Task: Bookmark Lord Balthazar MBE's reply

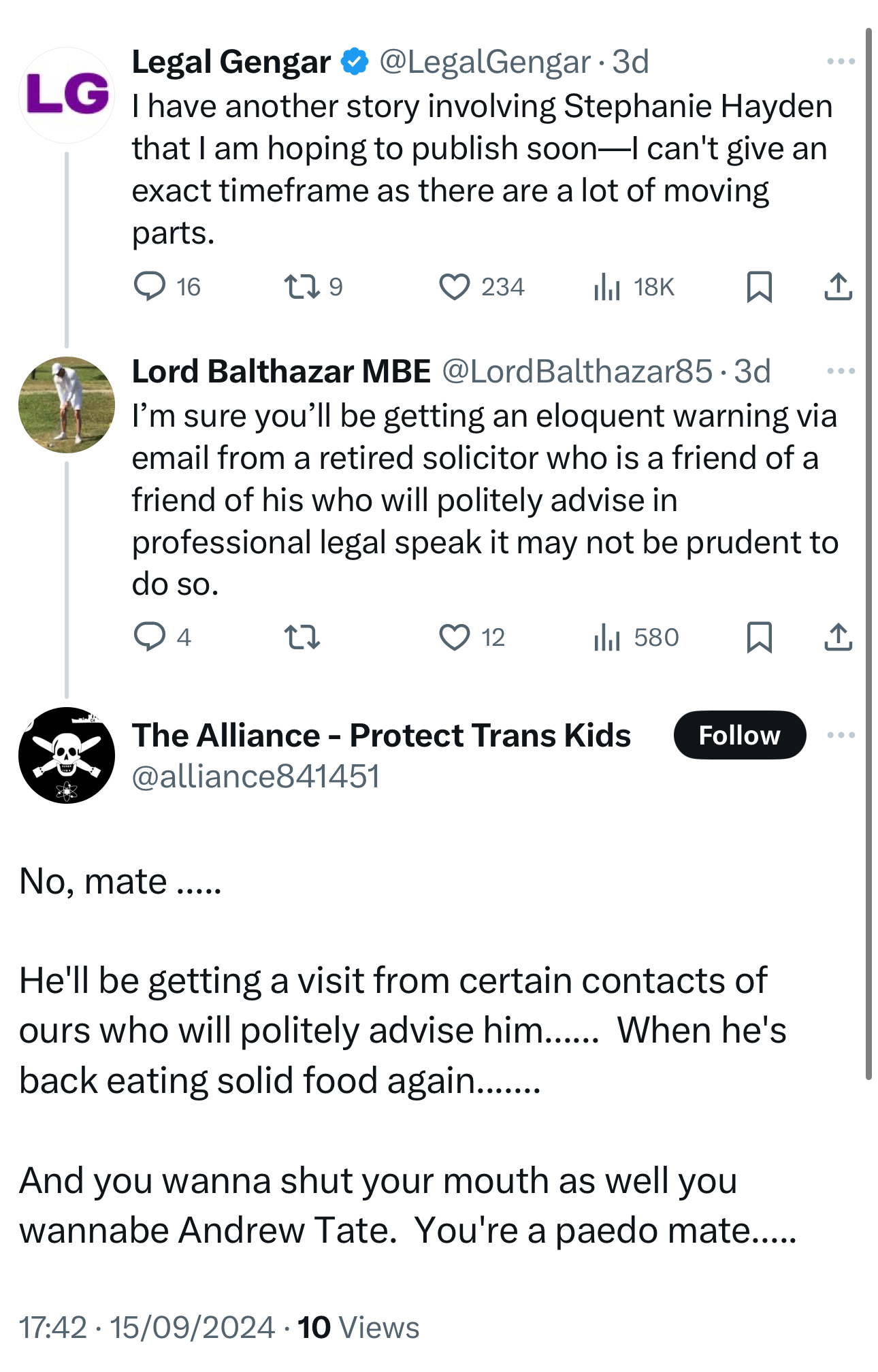Action: pos(759,637)
